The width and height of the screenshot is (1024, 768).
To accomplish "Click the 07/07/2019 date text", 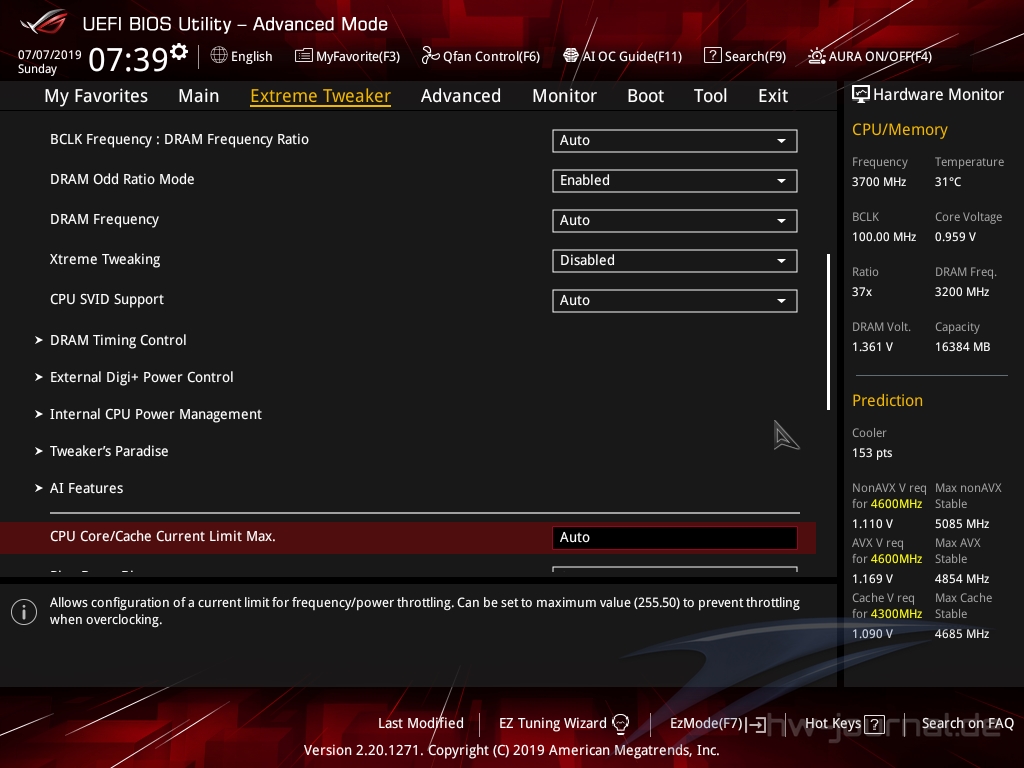I will point(50,55).
